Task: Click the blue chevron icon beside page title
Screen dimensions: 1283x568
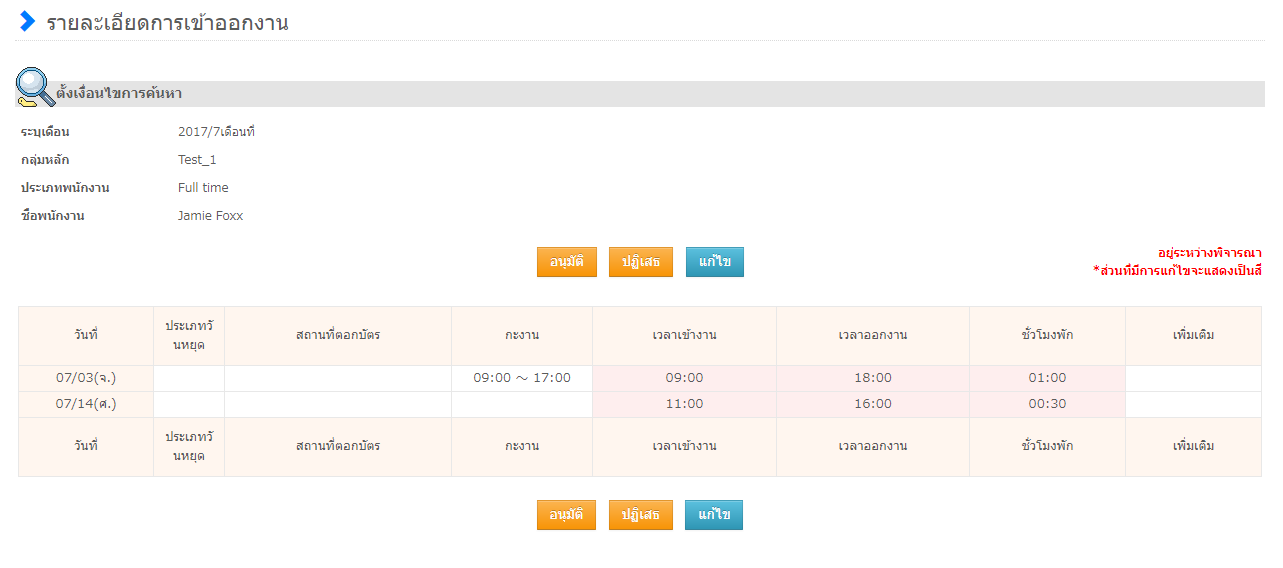Action: click(28, 22)
